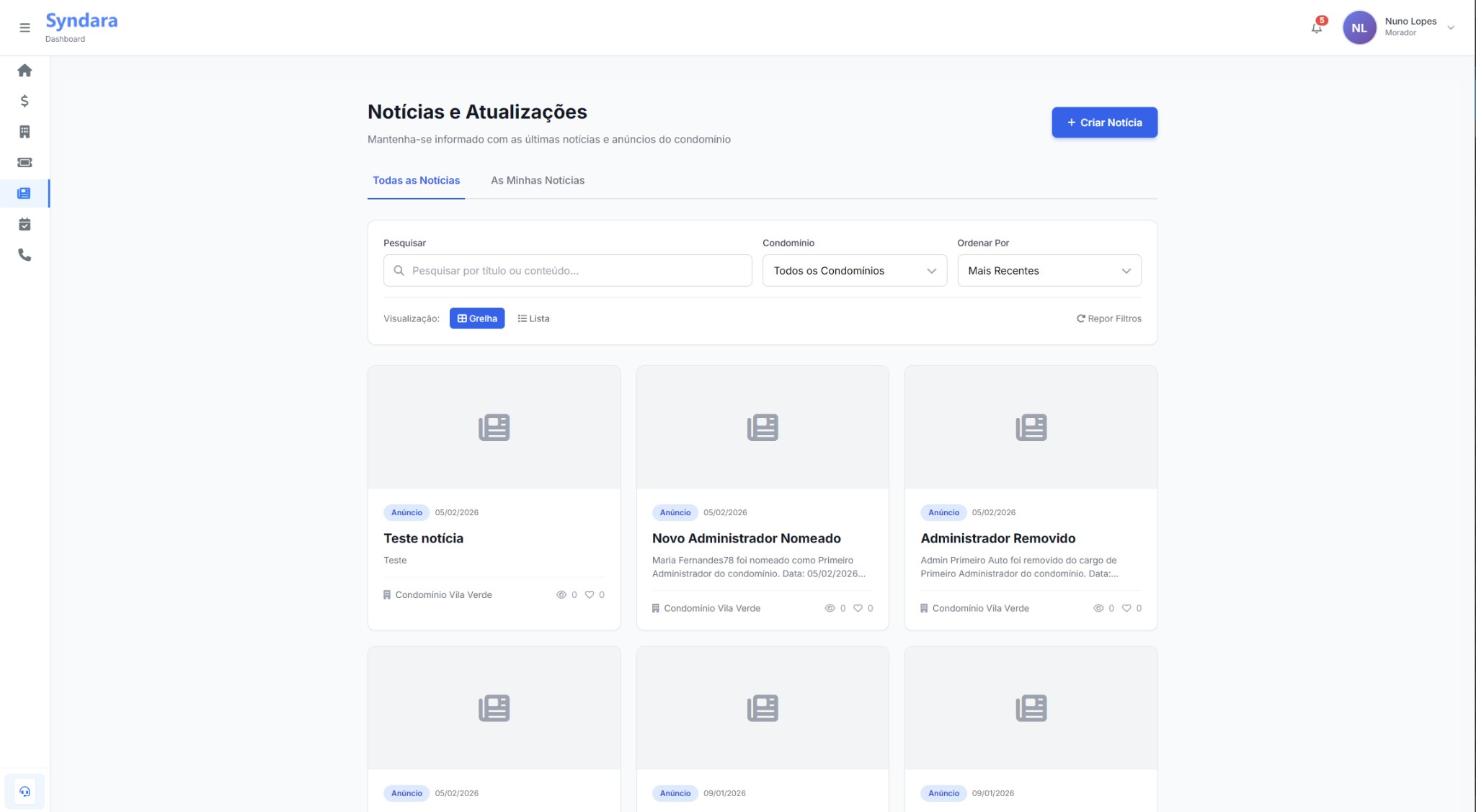Viewport: 1476px width, 812px height.
Task: Open the phone contacts icon in sidebar
Action: pyautogui.click(x=25, y=255)
